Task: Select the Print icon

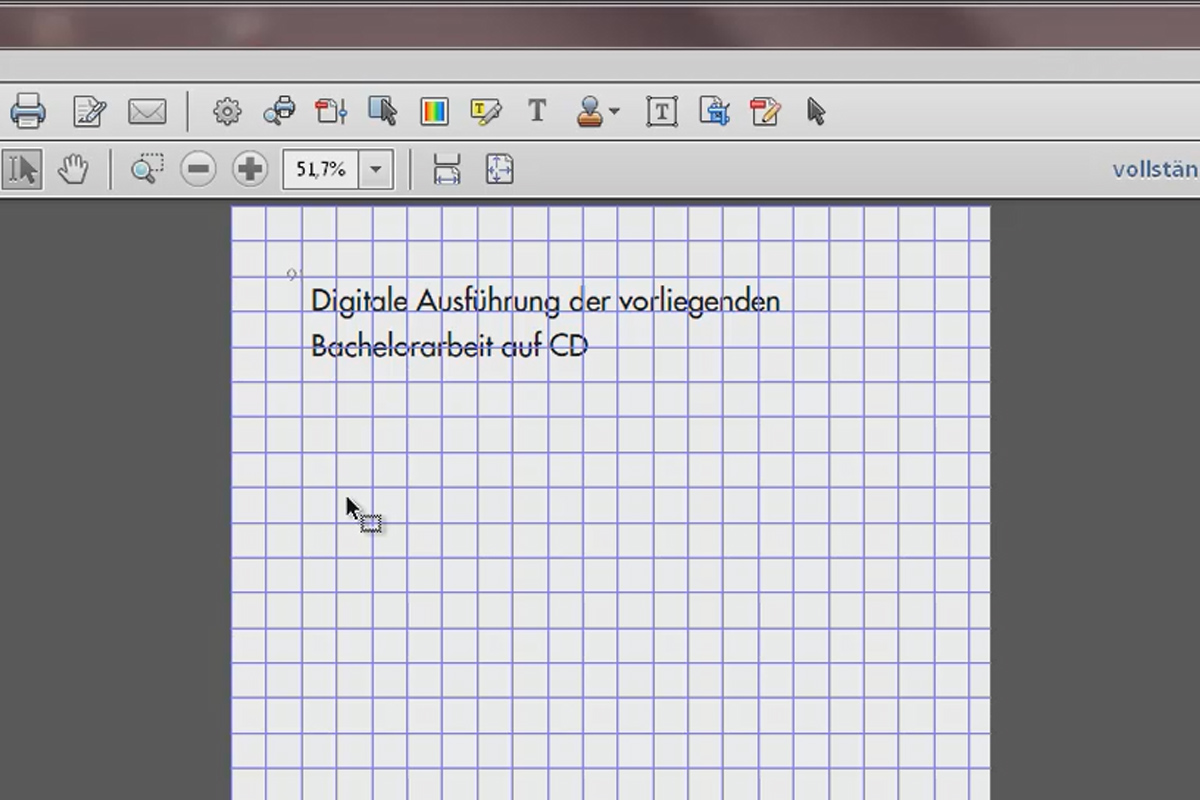Action: tap(28, 111)
